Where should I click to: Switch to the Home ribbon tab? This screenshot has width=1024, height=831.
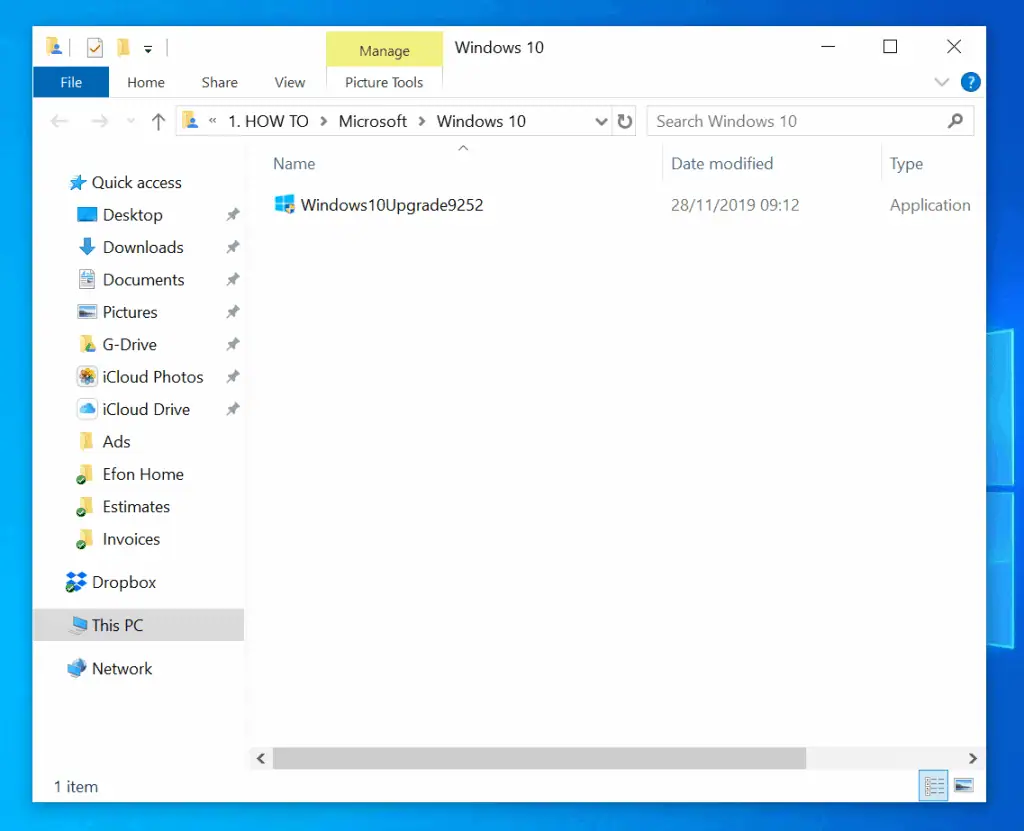(x=146, y=82)
